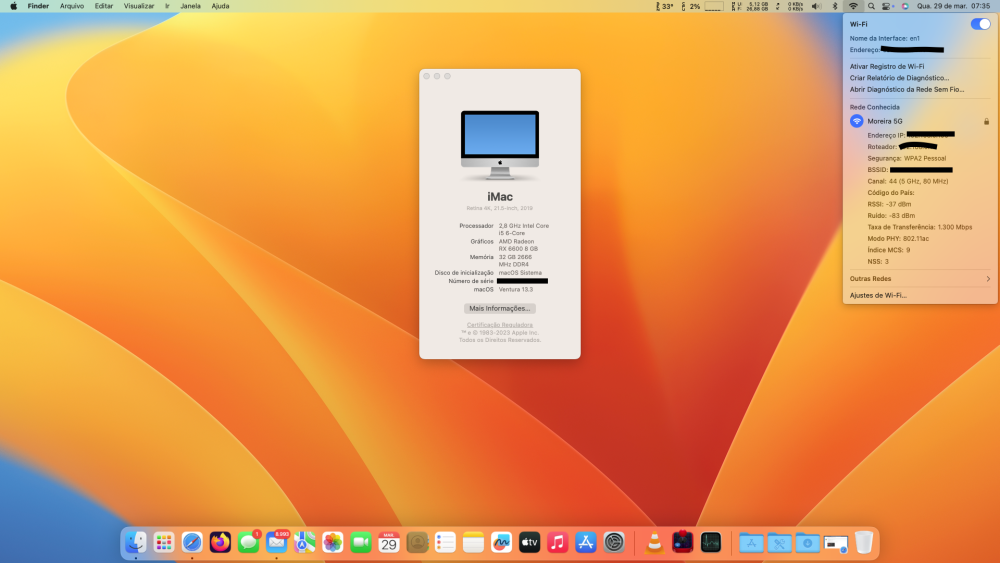Open Notes from the Dock
The width and height of the screenshot is (1000, 563).
pyautogui.click(x=473, y=543)
